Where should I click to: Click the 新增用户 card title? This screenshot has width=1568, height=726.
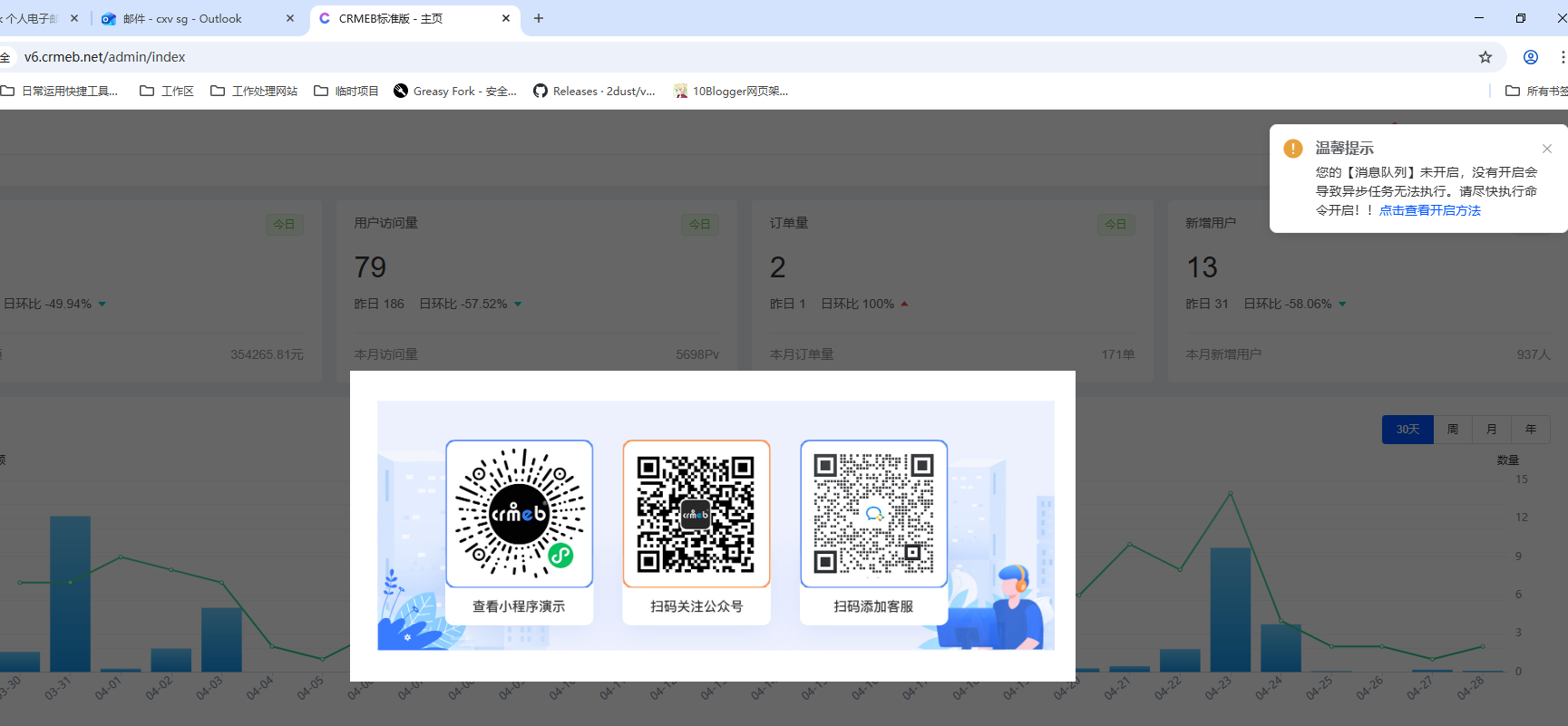1211,223
